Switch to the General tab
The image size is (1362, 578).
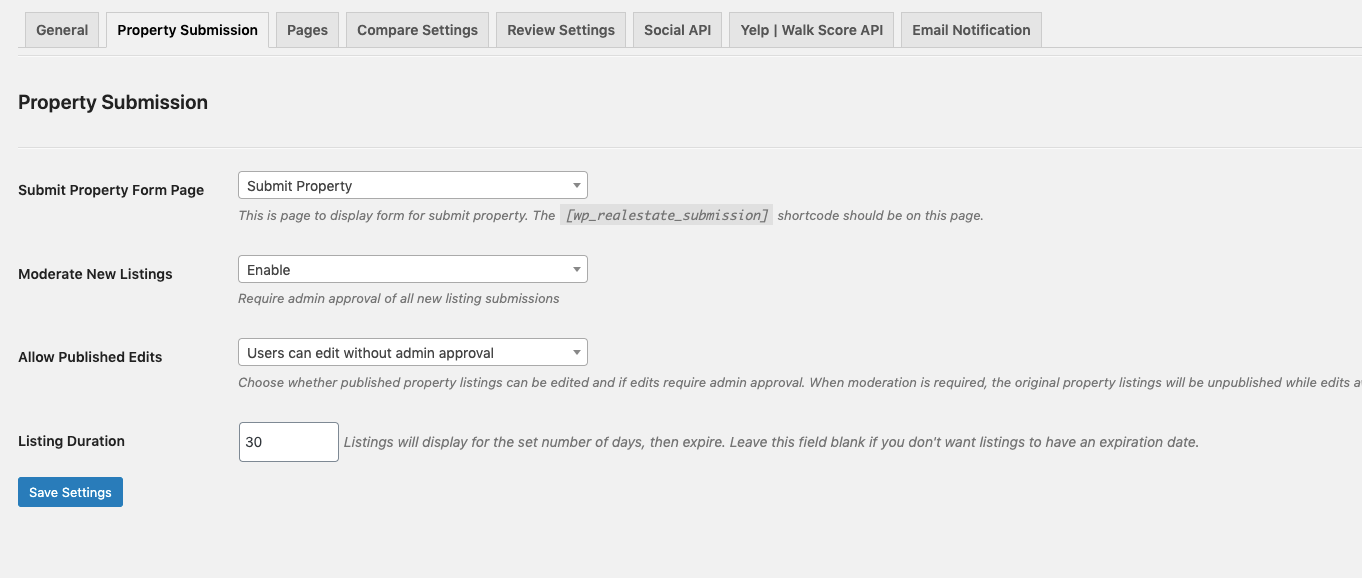62,30
